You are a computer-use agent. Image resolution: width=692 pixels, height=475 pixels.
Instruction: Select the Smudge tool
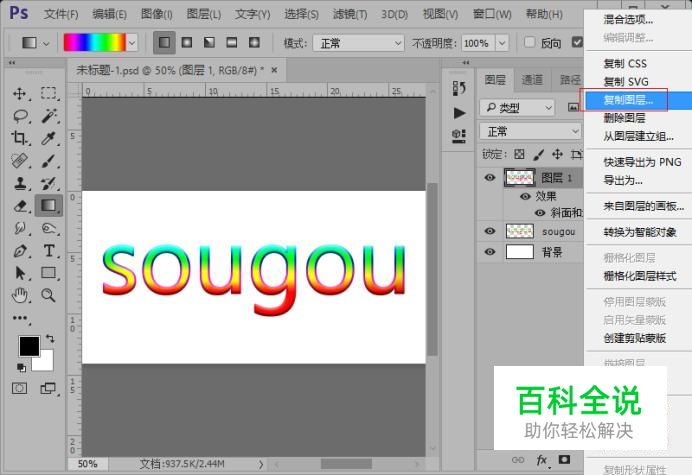pyautogui.click(x=20, y=228)
